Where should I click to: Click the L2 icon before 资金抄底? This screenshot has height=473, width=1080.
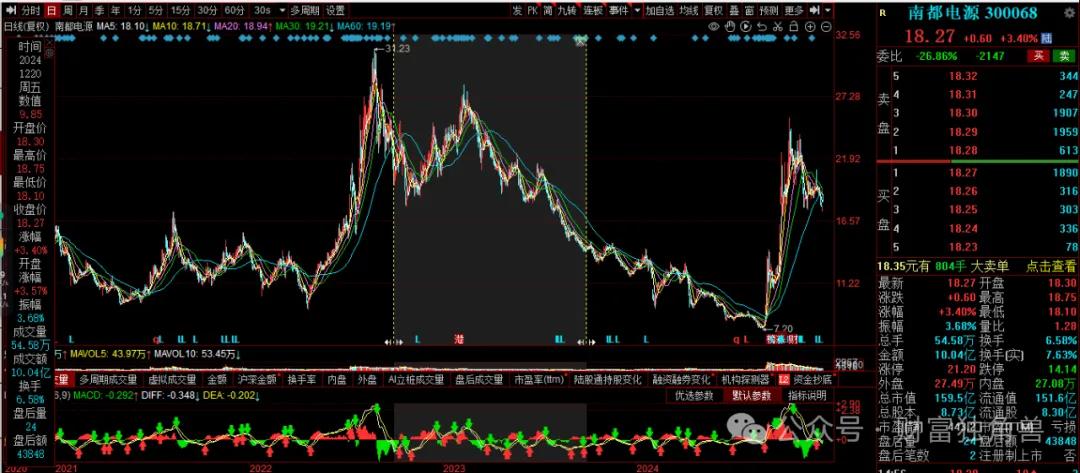pyautogui.click(x=783, y=379)
